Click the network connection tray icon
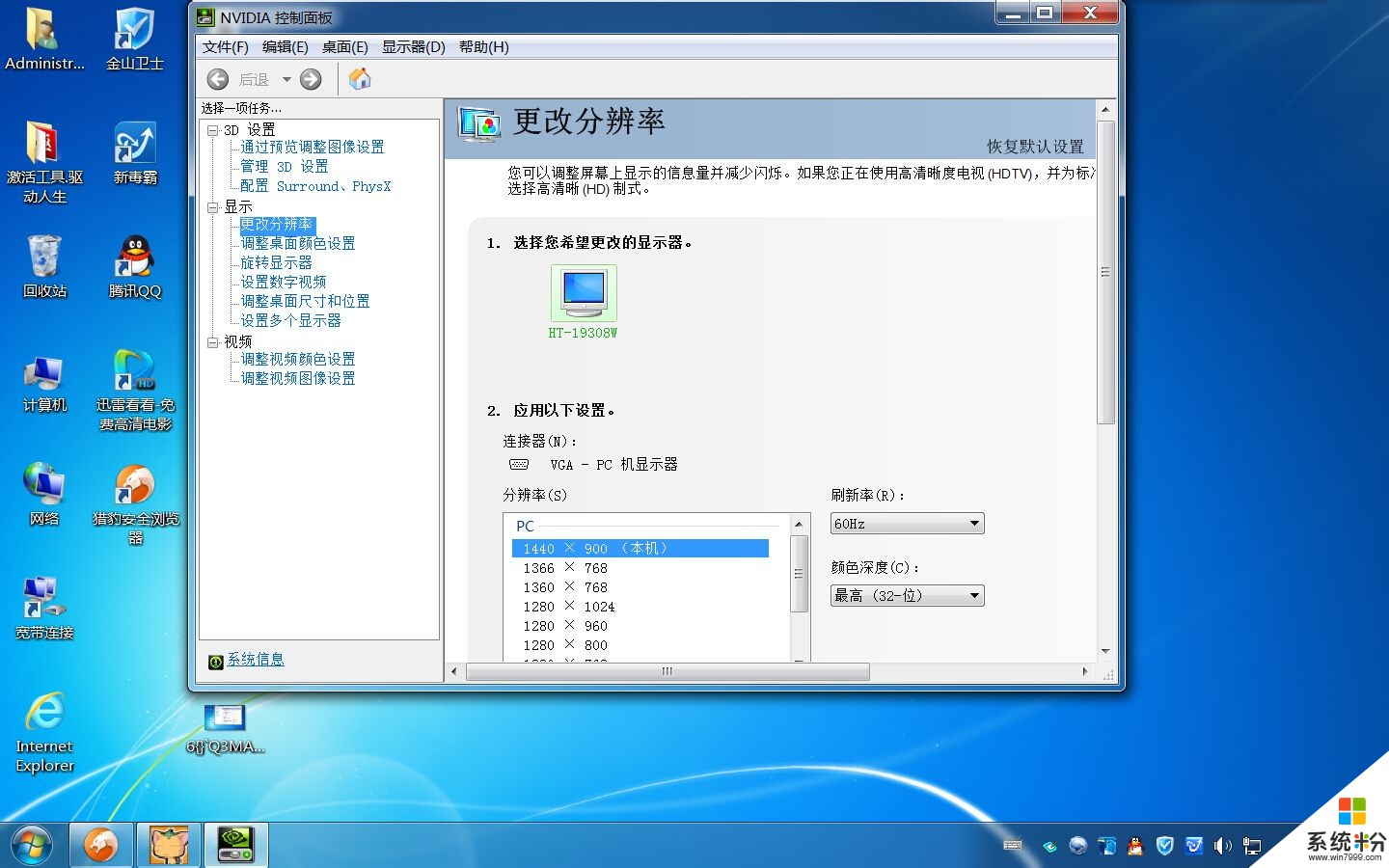The image size is (1389, 868). [1252, 846]
